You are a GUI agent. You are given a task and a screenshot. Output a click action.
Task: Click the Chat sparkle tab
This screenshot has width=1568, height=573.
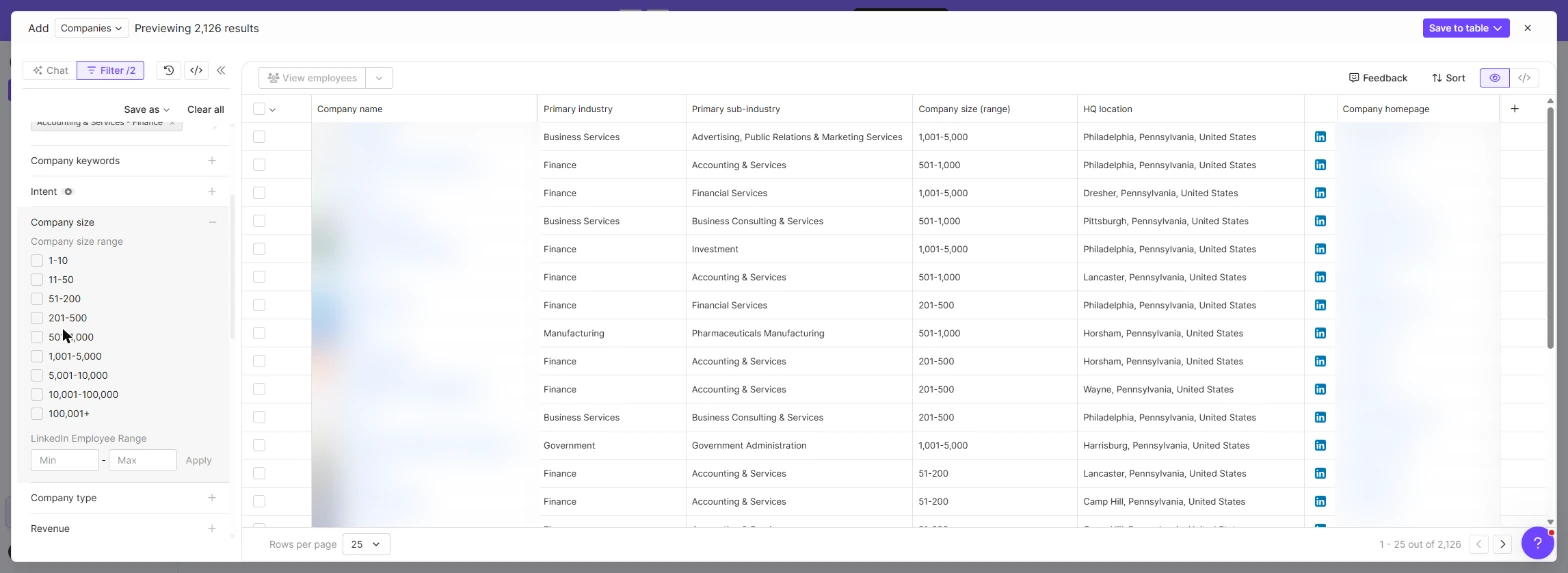pyautogui.click(x=50, y=70)
